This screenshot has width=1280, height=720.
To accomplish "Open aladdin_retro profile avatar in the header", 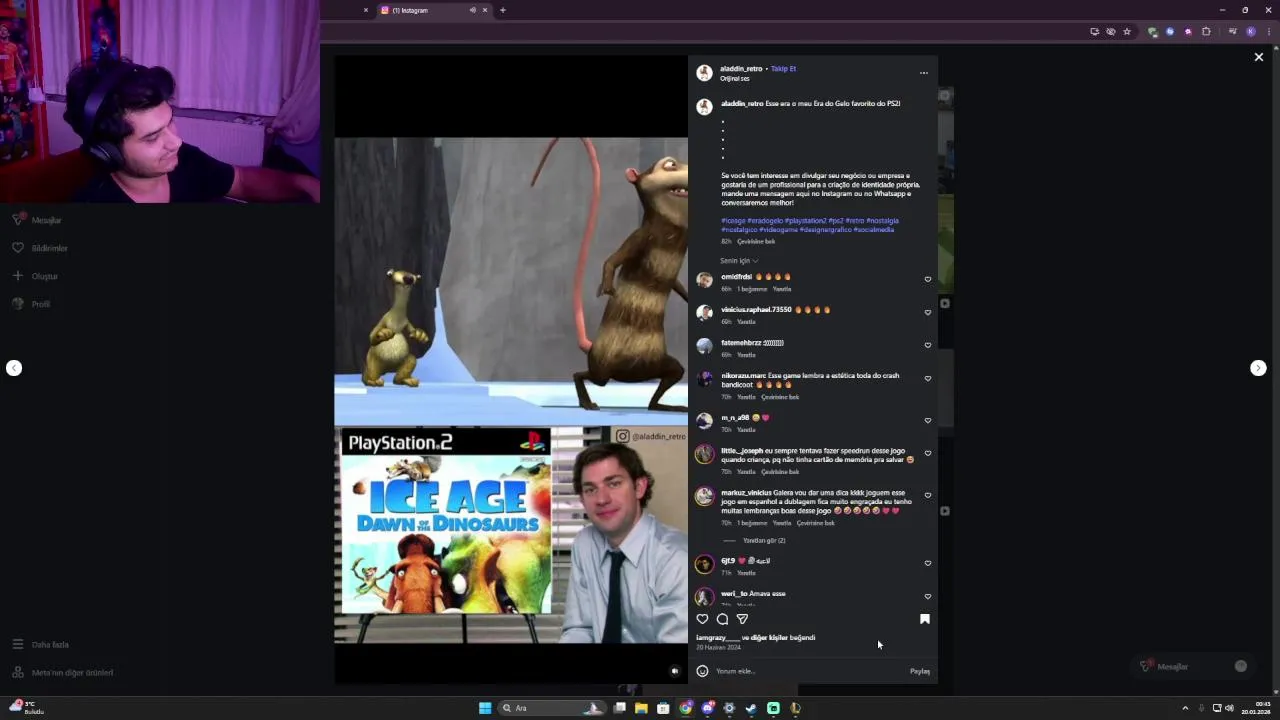I will [x=704, y=73].
